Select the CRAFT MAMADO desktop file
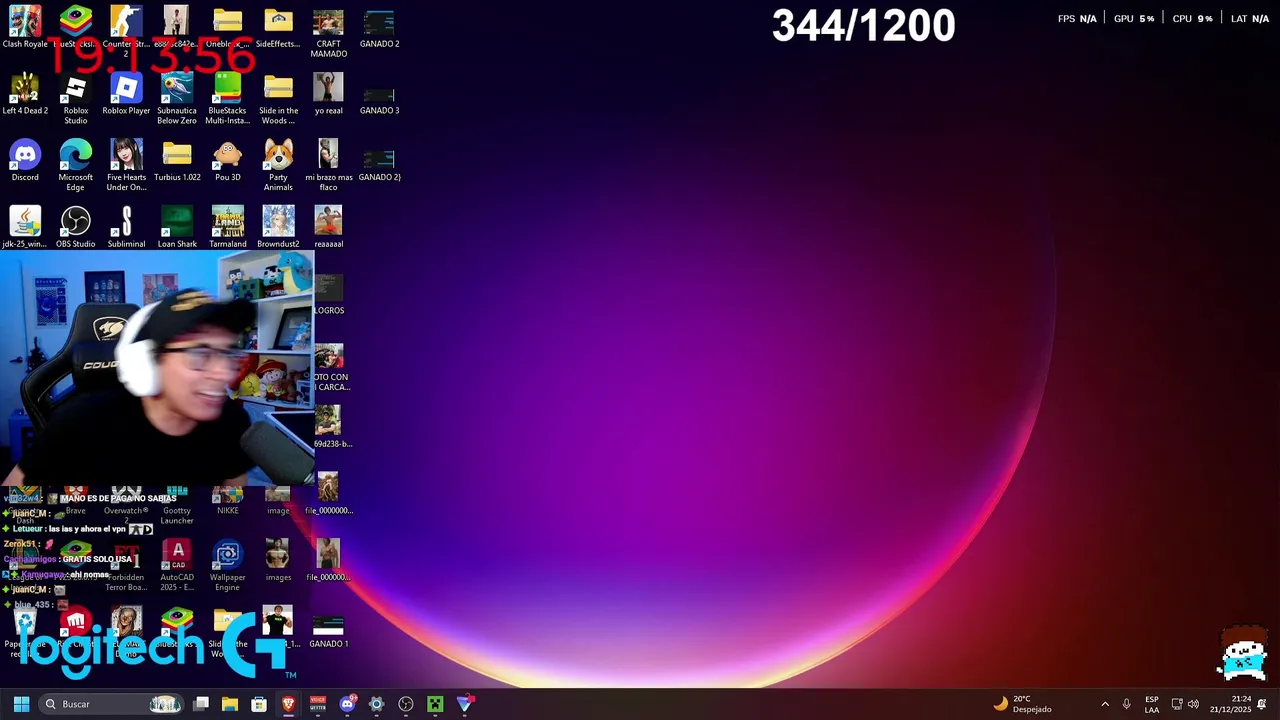 pos(328,33)
